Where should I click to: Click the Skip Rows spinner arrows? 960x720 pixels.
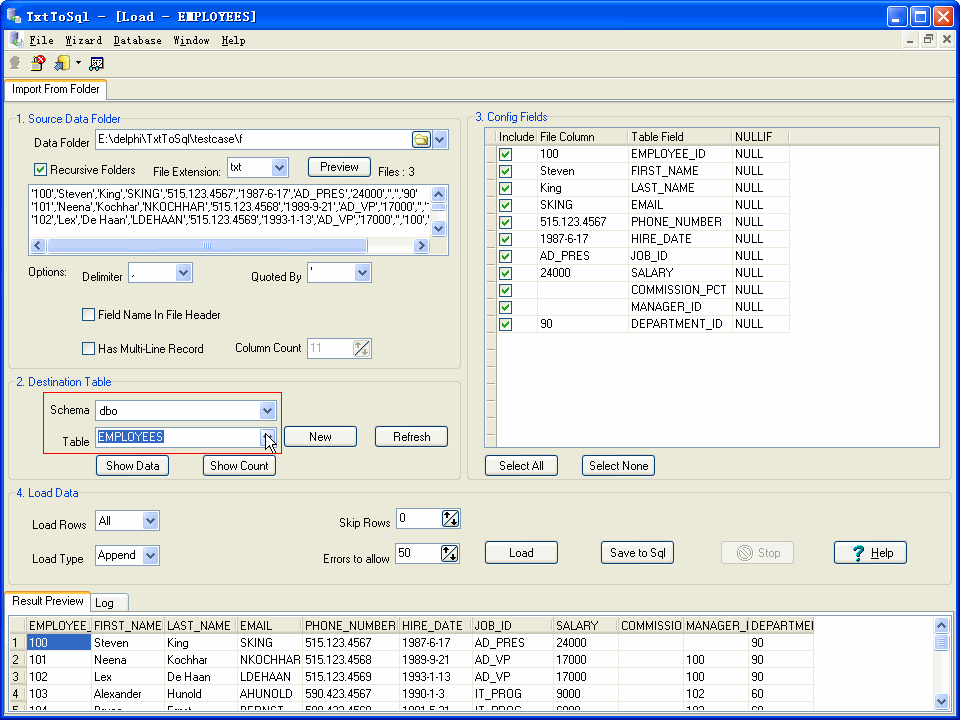451,519
